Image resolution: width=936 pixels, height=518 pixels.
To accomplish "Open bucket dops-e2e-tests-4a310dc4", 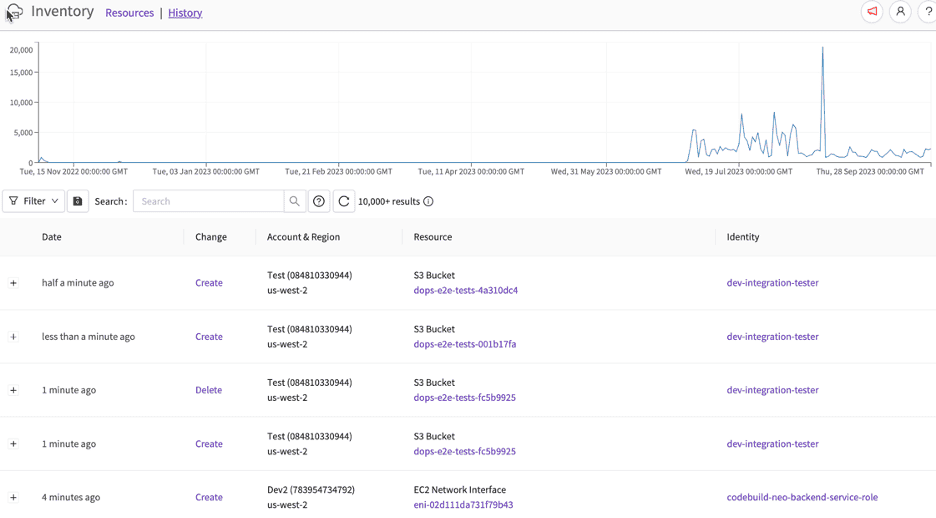I will click(466, 290).
